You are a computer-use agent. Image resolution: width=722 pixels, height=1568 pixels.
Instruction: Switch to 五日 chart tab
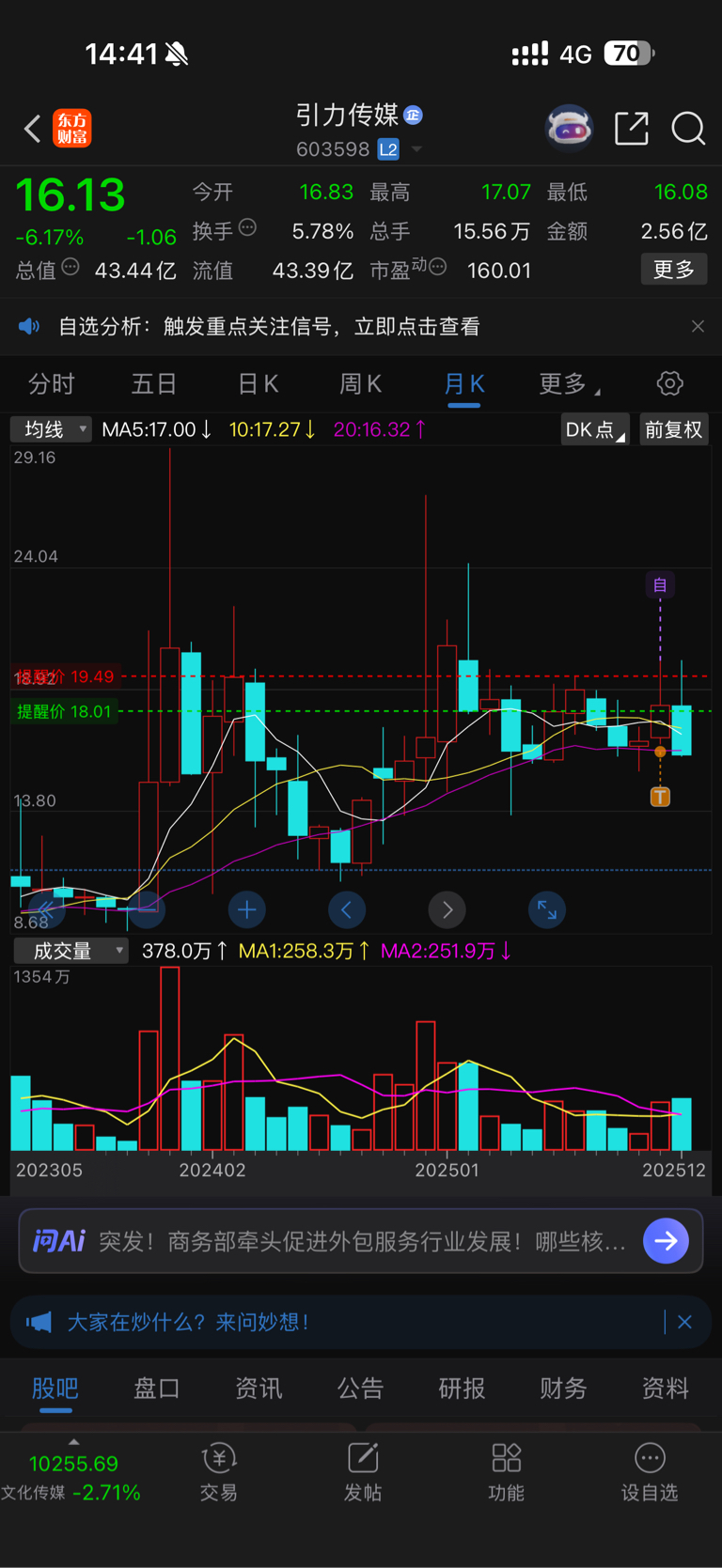(x=154, y=384)
